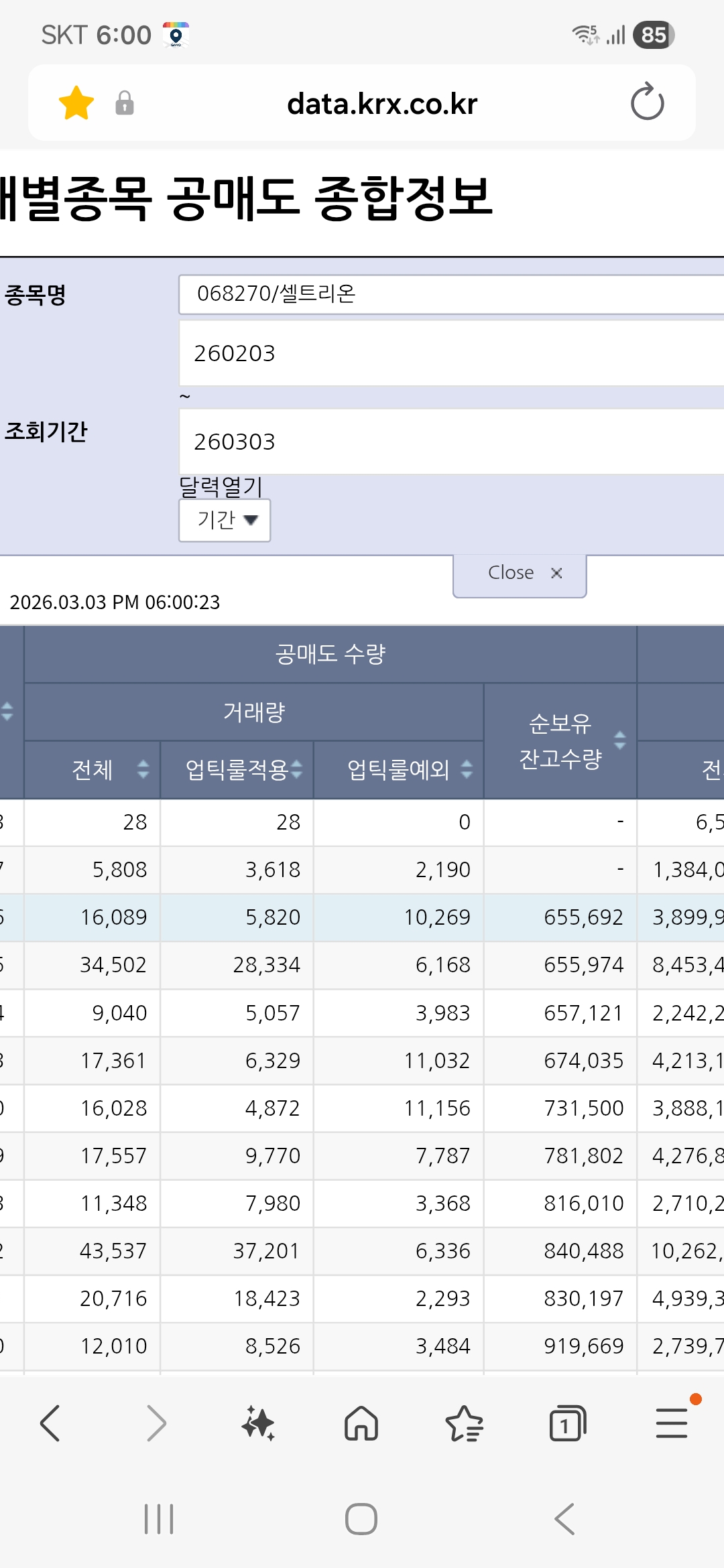Reload the page with refresh icon
Image resolution: width=724 pixels, height=1568 pixels.
click(x=647, y=103)
